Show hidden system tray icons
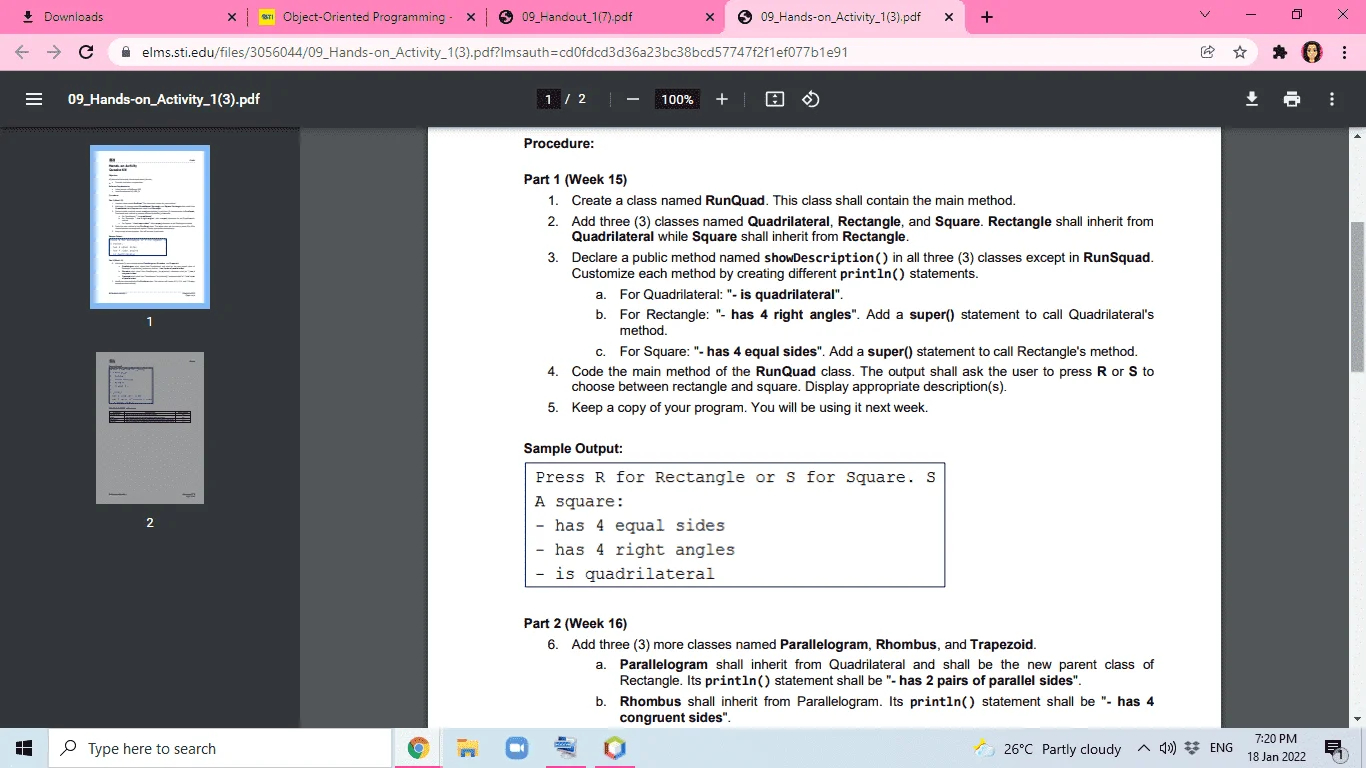Image resolution: width=1366 pixels, height=768 pixels. click(1143, 749)
